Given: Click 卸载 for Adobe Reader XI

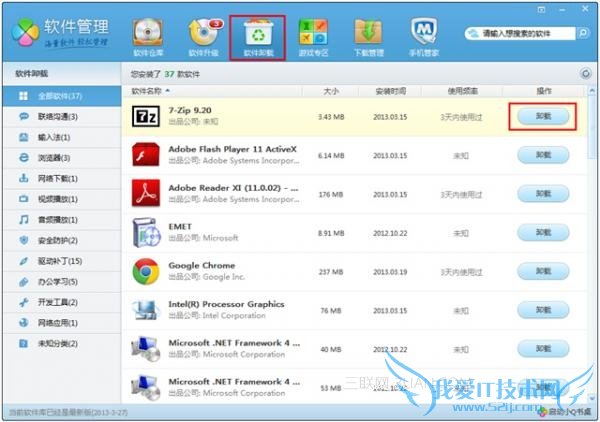Looking at the screenshot, I should tap(543, 194).
